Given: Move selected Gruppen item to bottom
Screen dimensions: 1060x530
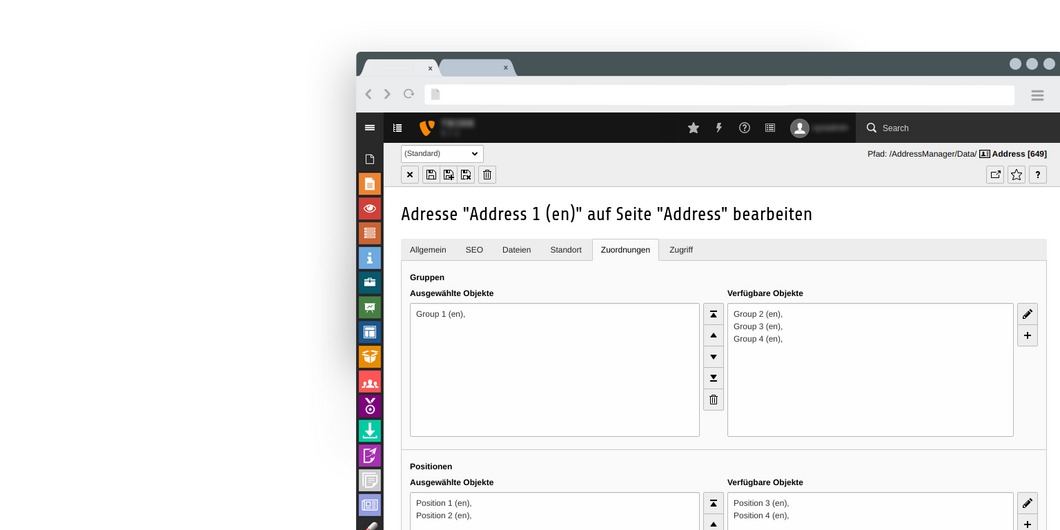Looking at the screenshot, I should click(x=713, y=378).
